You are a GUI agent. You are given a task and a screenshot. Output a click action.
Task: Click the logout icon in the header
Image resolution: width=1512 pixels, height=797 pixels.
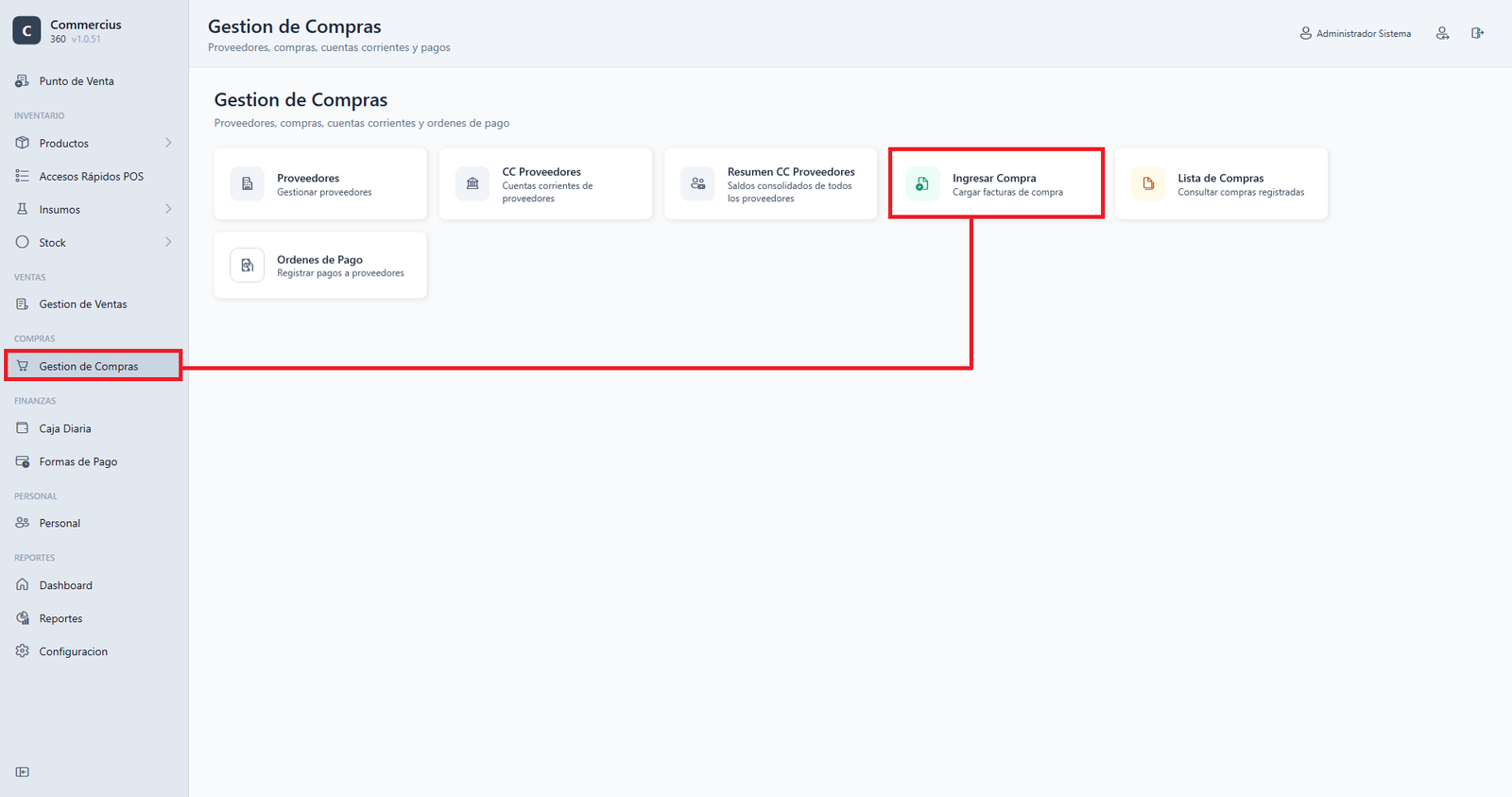[x=1477, y=33]
